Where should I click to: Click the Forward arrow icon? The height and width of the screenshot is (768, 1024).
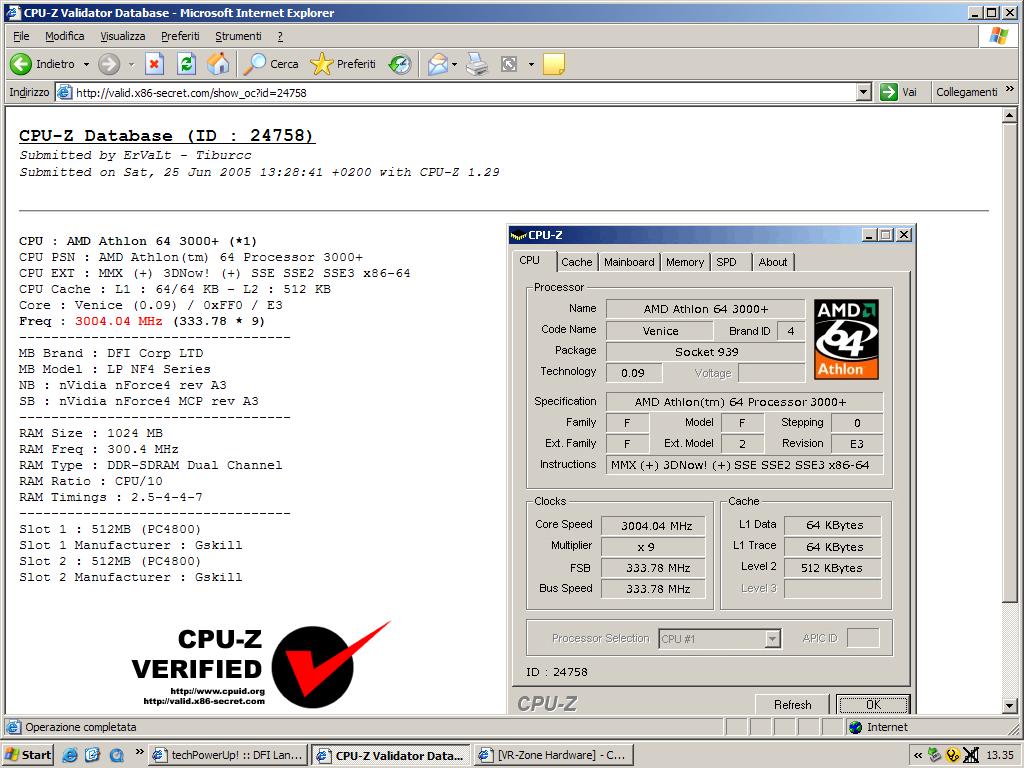tap(109, 64)
